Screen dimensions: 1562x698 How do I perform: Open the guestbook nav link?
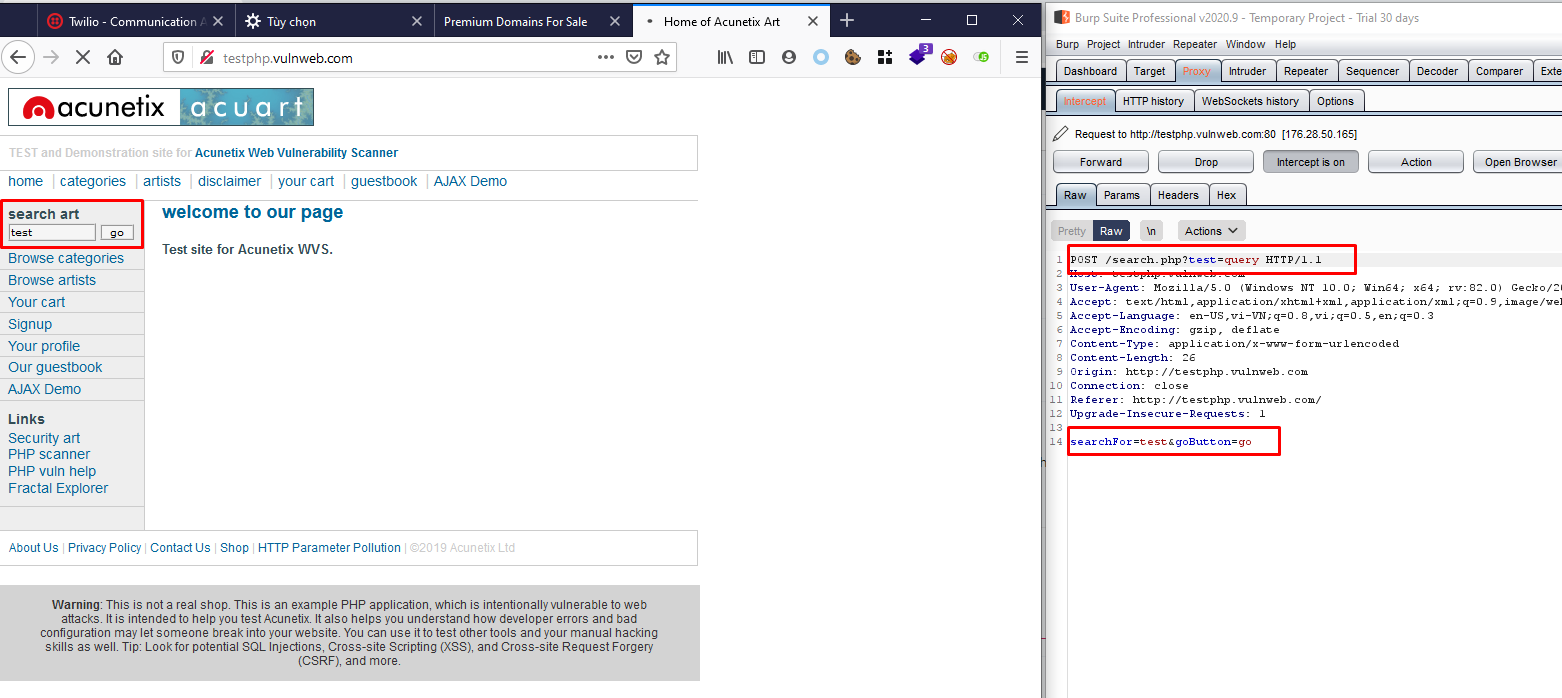click(384, 181)
